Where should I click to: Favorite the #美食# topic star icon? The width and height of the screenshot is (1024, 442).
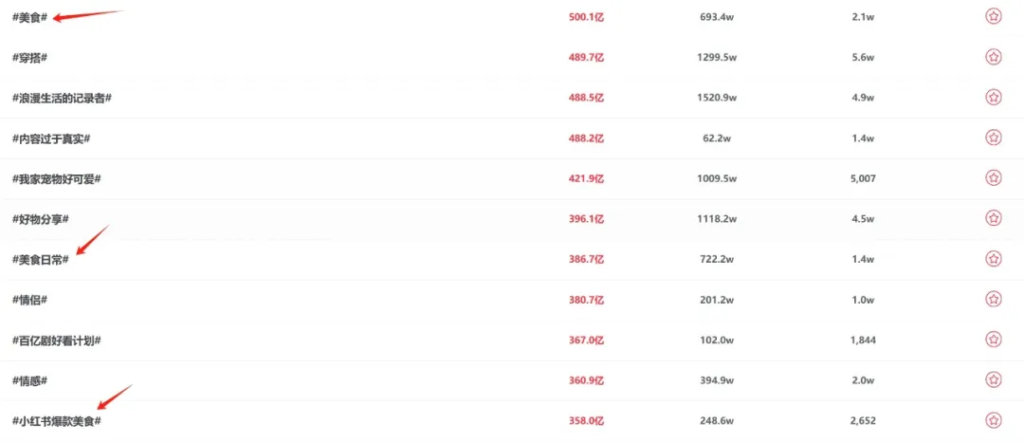[x=993, y=17]
